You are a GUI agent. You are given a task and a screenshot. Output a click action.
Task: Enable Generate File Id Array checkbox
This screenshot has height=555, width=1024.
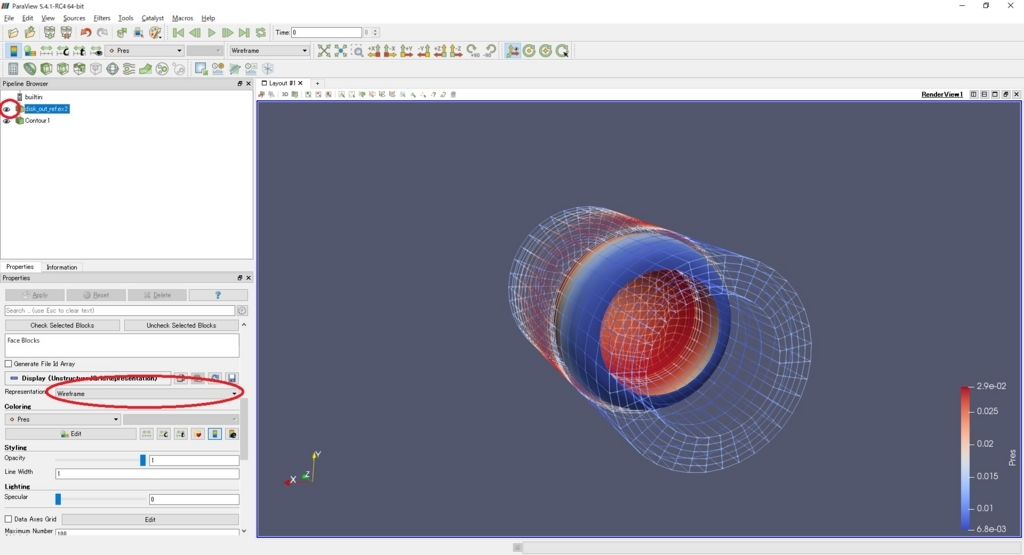[8, 364]
